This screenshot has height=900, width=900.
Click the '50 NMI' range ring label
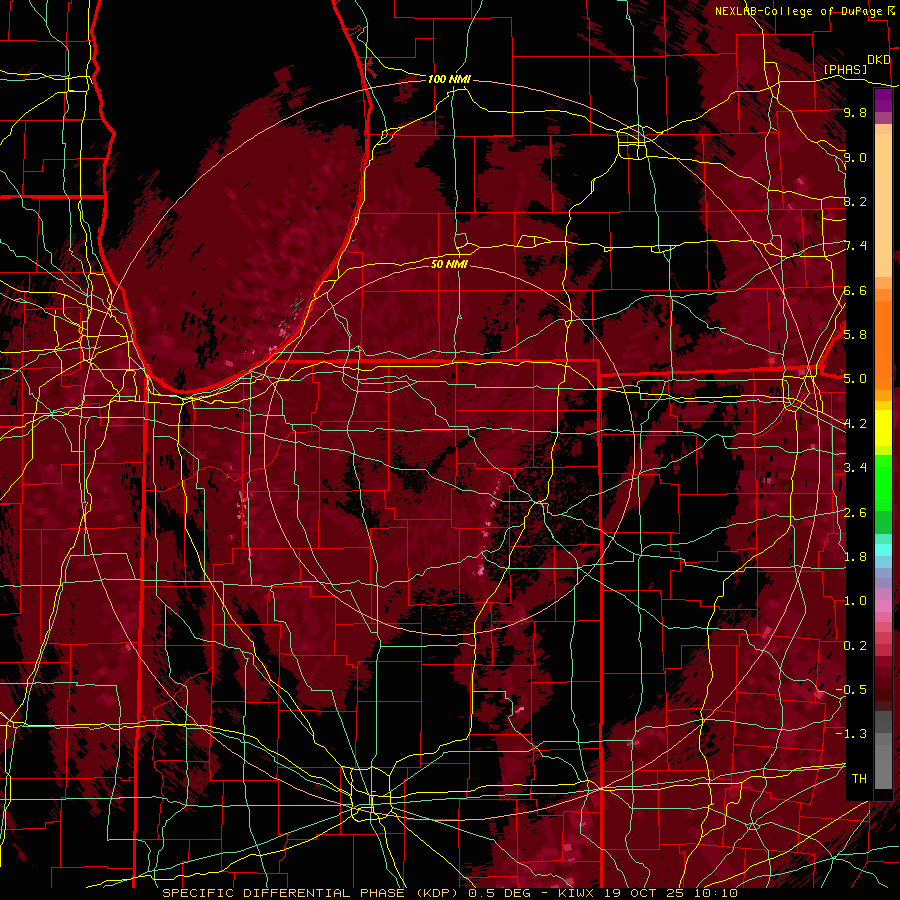click(x=449, y=264)
